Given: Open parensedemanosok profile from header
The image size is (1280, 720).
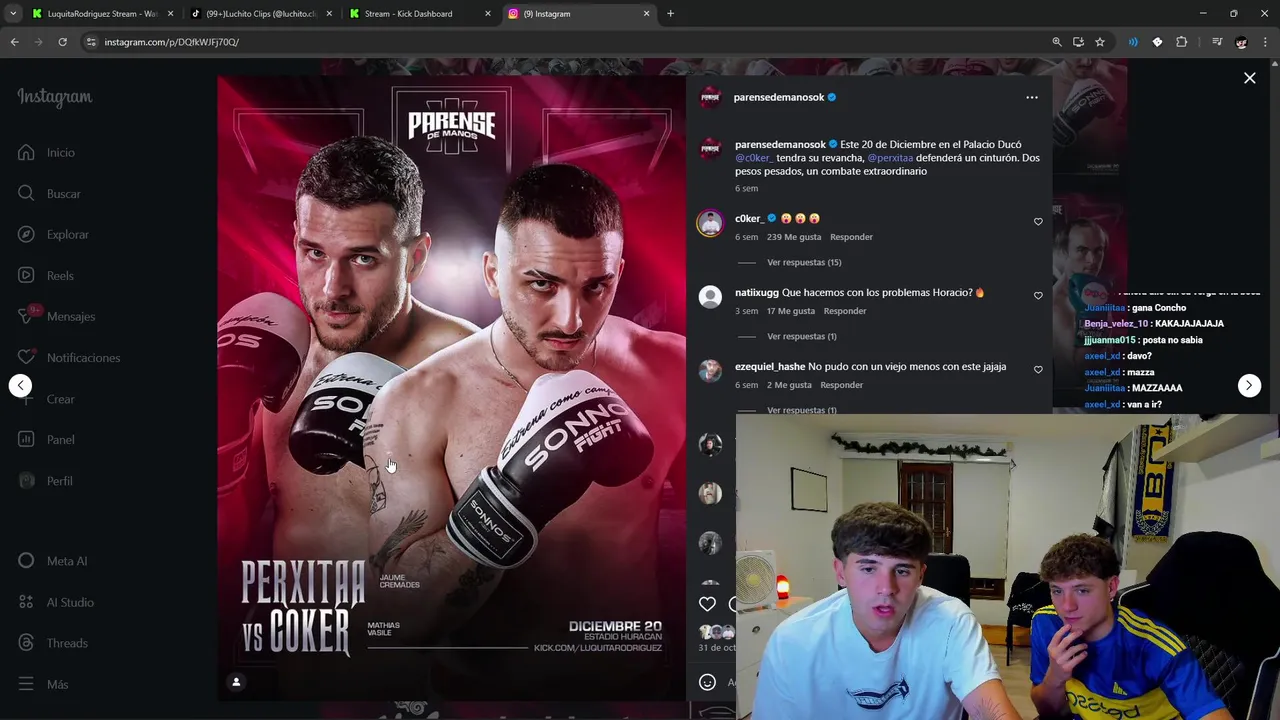Looking at the screenshot, I should coord(779,97).
